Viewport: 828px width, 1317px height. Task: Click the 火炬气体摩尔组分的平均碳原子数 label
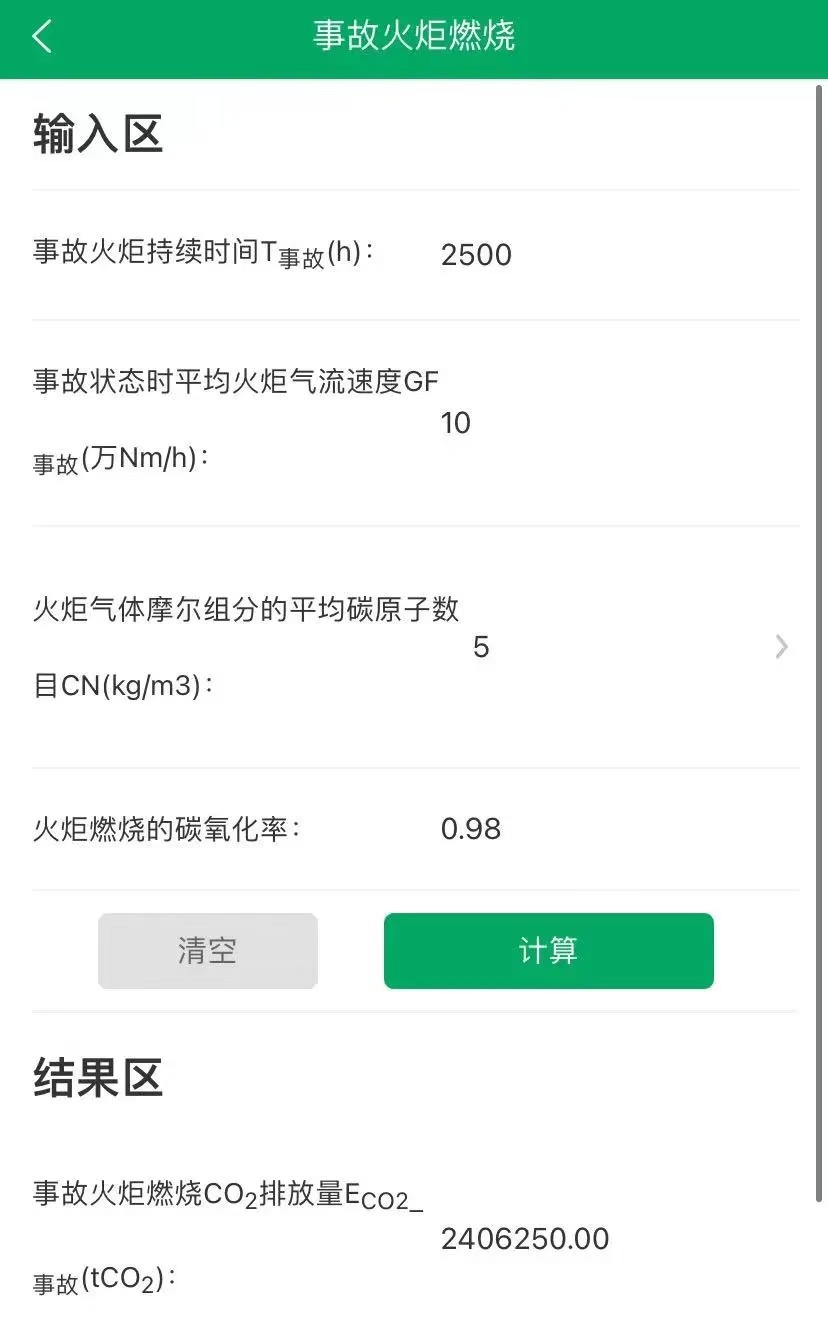click(x=246, y=609)
